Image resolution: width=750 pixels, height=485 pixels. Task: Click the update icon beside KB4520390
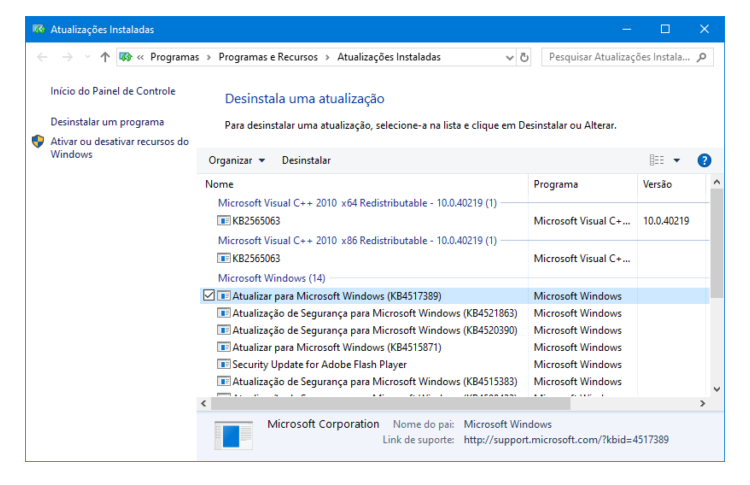[x=223, y=331]
